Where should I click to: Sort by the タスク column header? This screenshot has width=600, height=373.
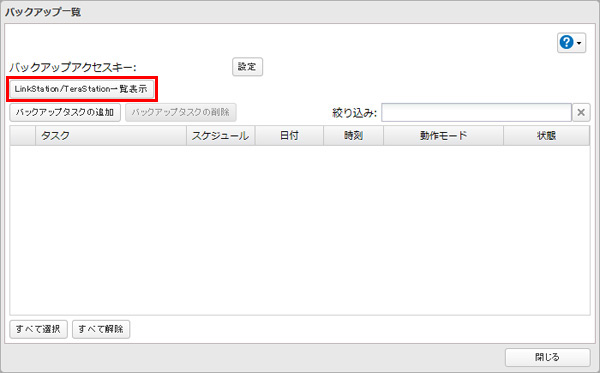(111, 135)
